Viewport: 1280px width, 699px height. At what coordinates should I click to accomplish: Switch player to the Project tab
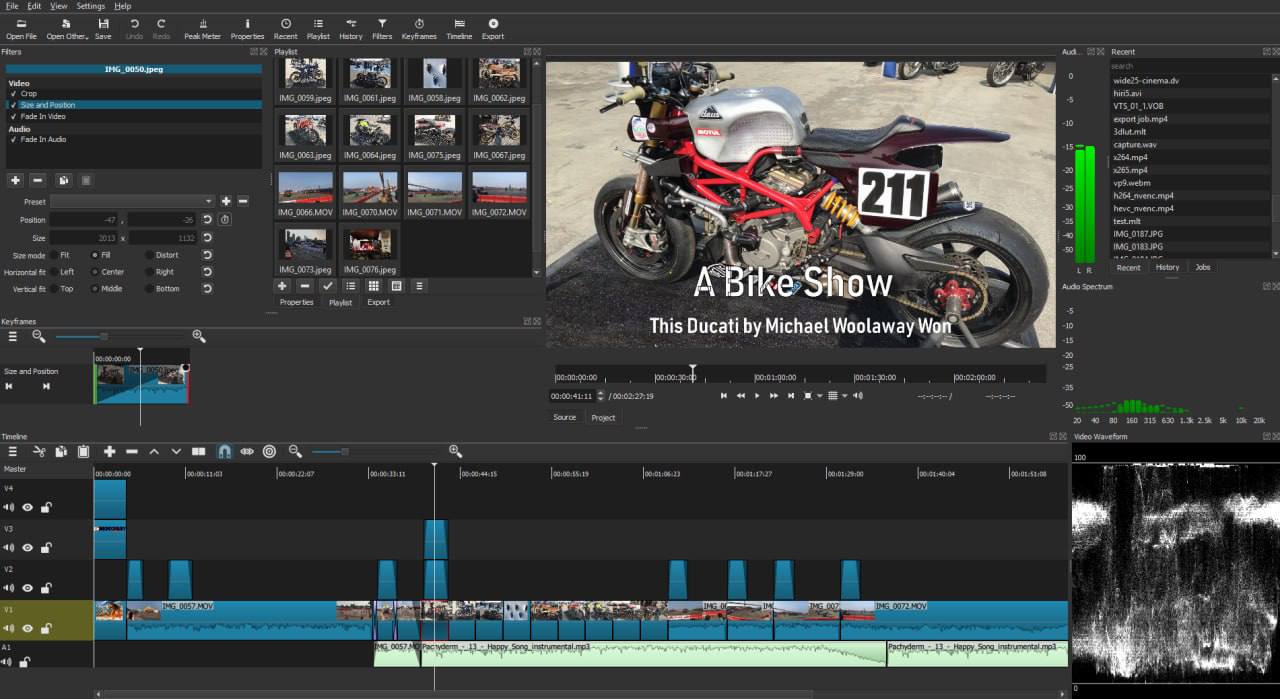tap(603, 418)
